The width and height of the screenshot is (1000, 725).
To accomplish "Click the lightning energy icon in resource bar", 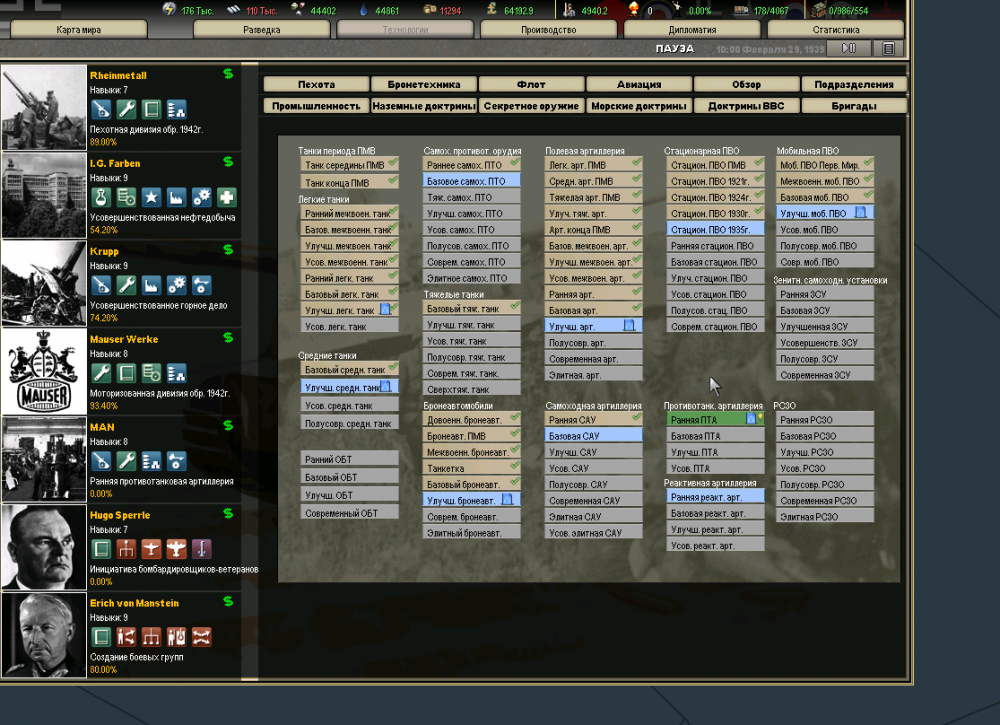I will click(x=169, y=10).
